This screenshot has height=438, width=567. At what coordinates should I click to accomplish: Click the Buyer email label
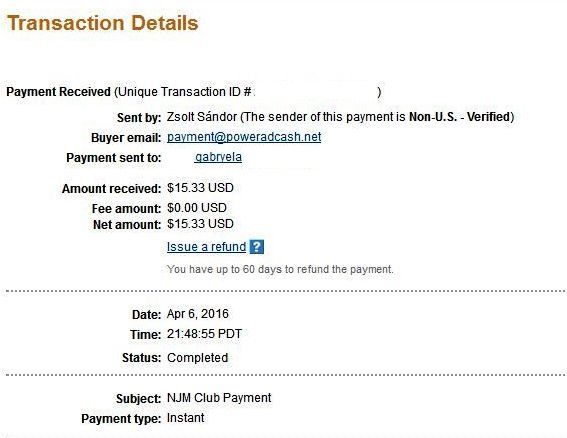coord(126,138)
